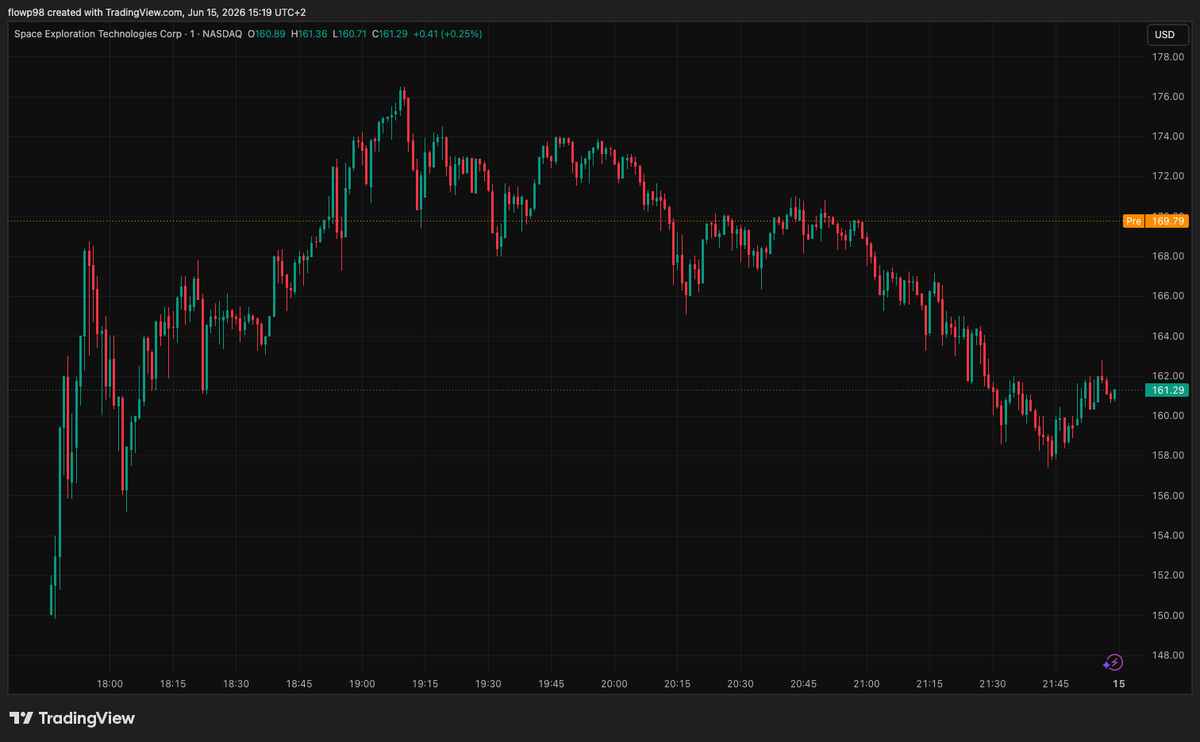Click the Space Exploration Technologies Corp title
Image resolution: width=1200 pixels, height=742 pixels.
98,34
